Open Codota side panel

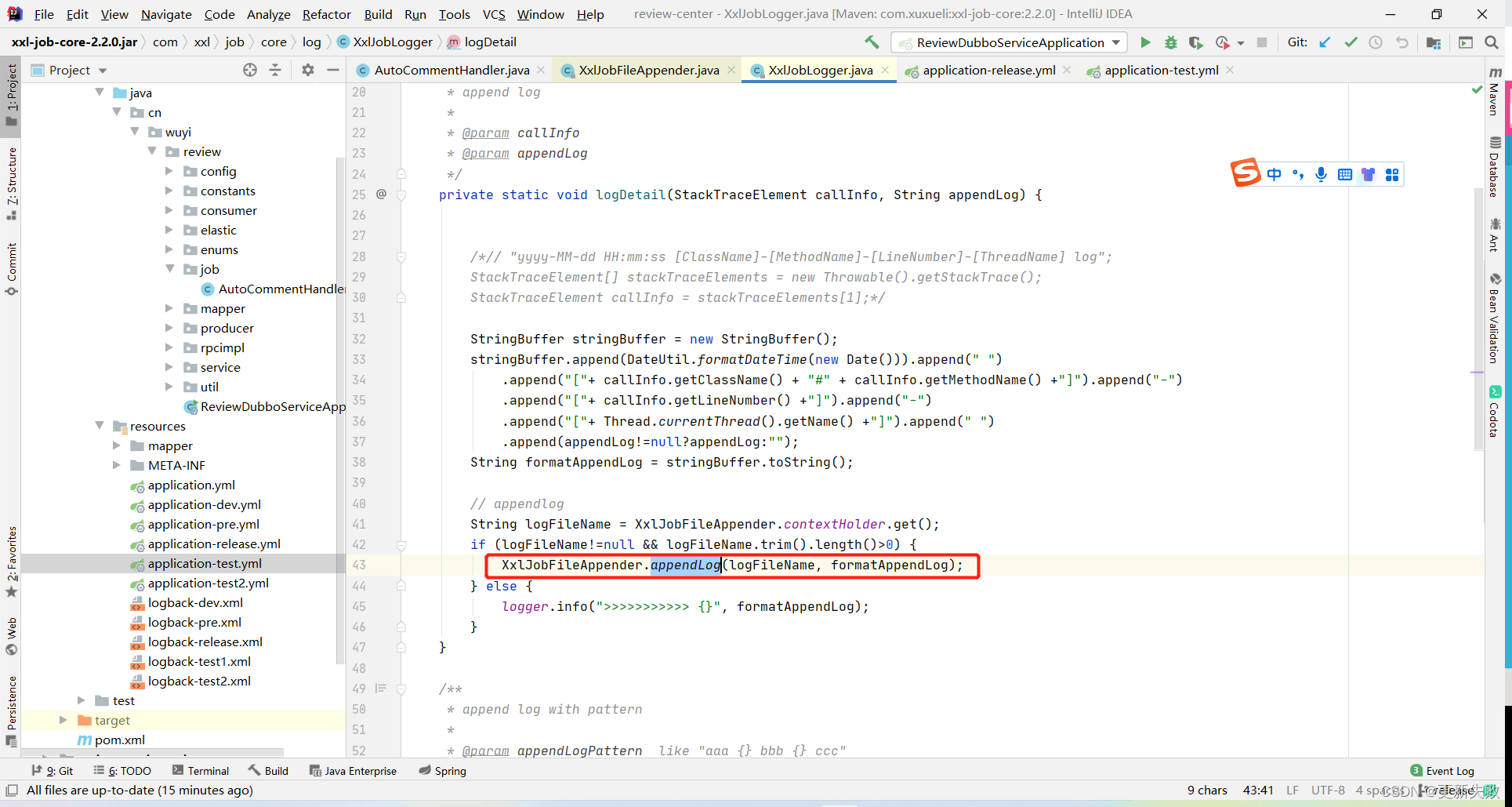point(1495,411)
